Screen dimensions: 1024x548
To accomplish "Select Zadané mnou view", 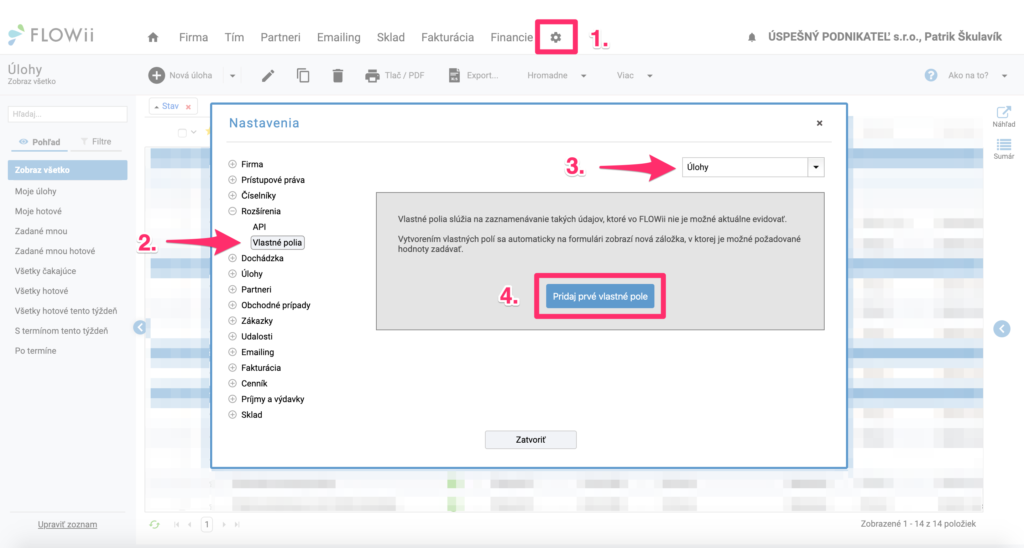I will [41, 231].
